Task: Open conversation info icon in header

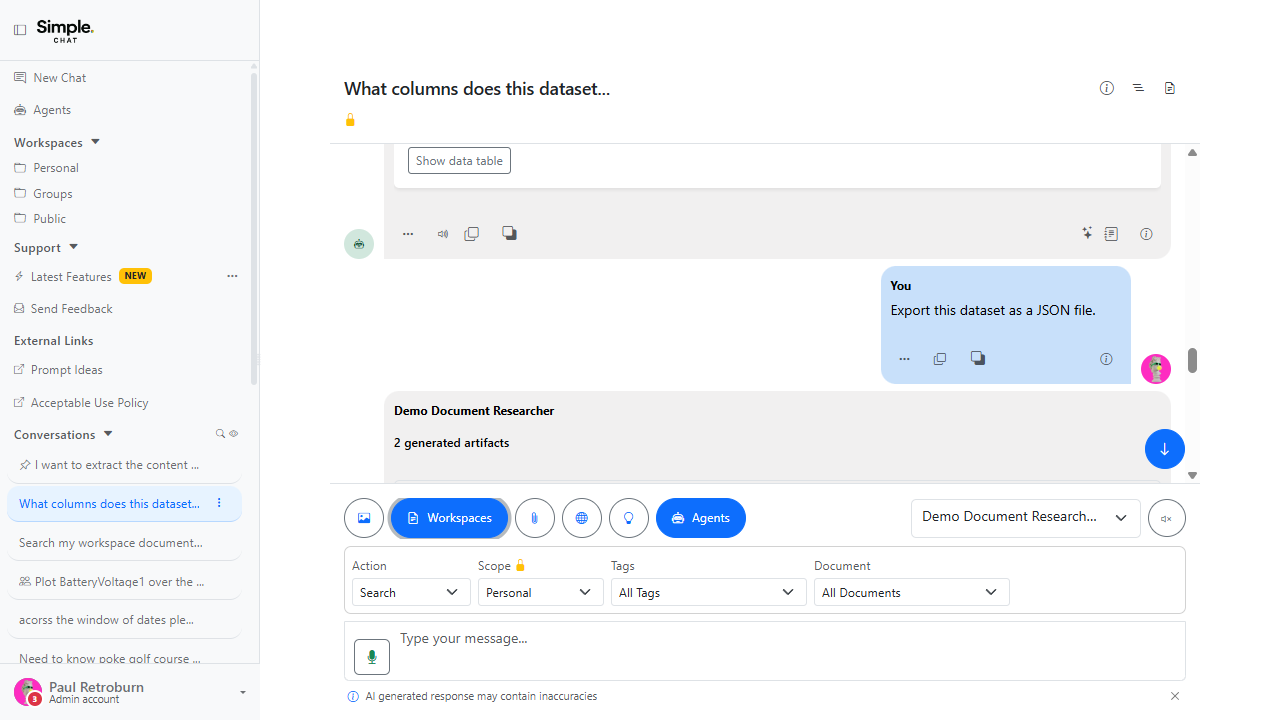Action: point(1107,88)
